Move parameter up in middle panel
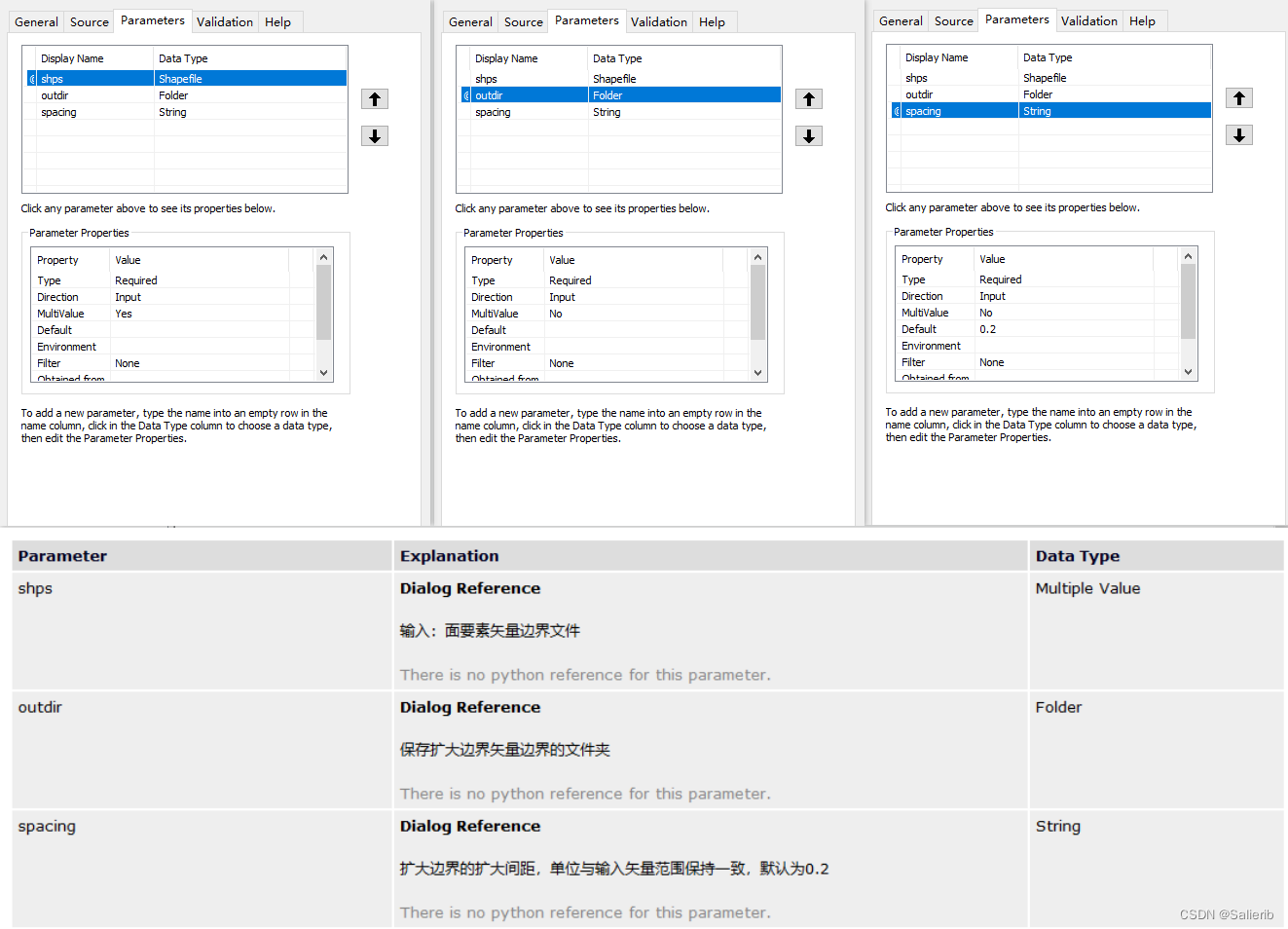 click(809, 99)
